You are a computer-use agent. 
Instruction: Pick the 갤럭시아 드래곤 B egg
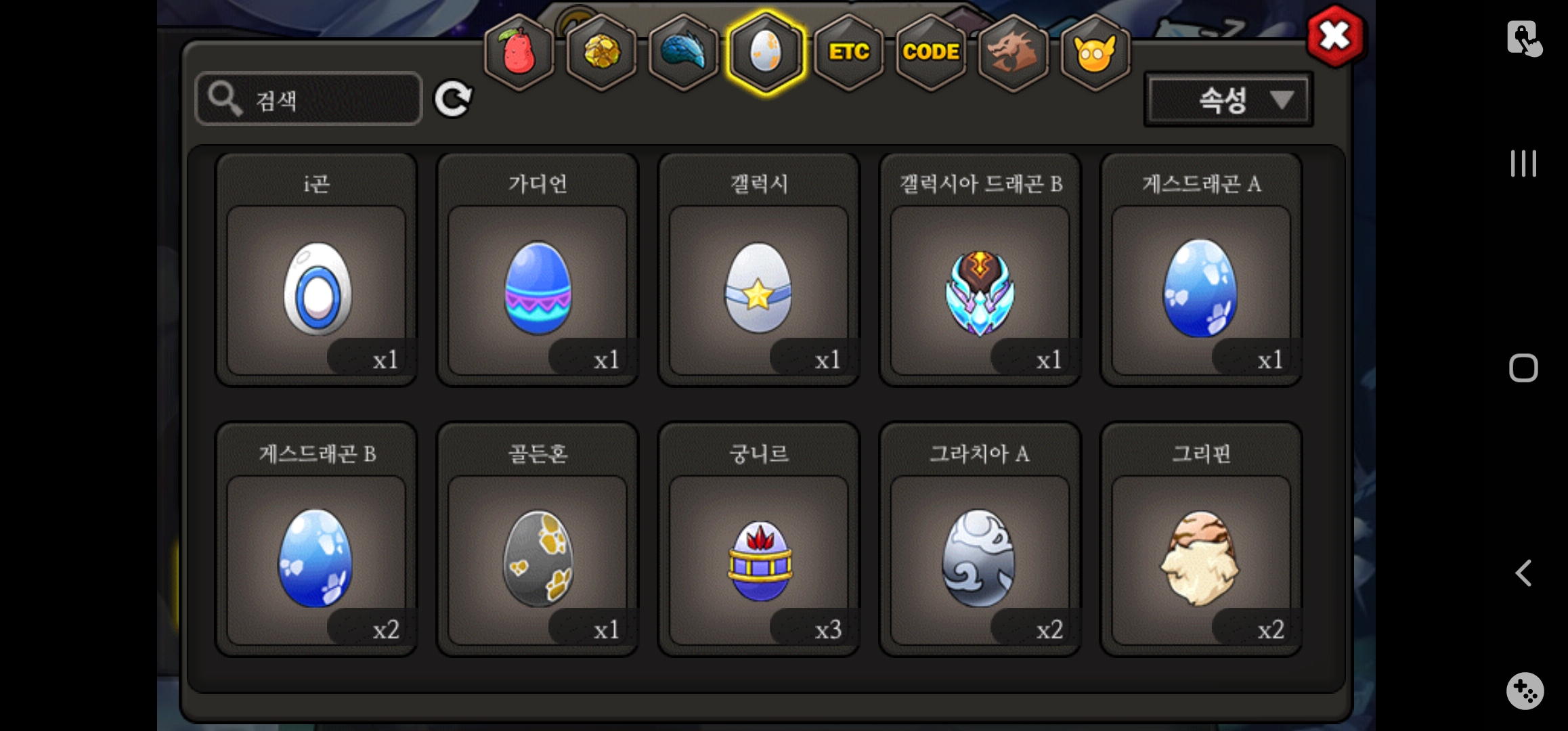(x=980, y=270)
